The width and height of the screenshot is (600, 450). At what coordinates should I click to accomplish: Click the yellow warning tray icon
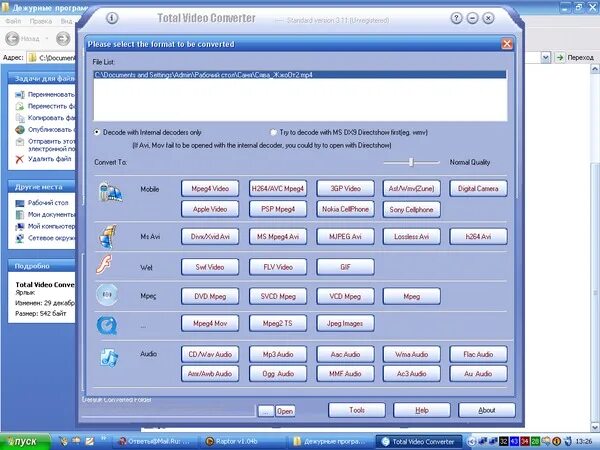point(557,441)
